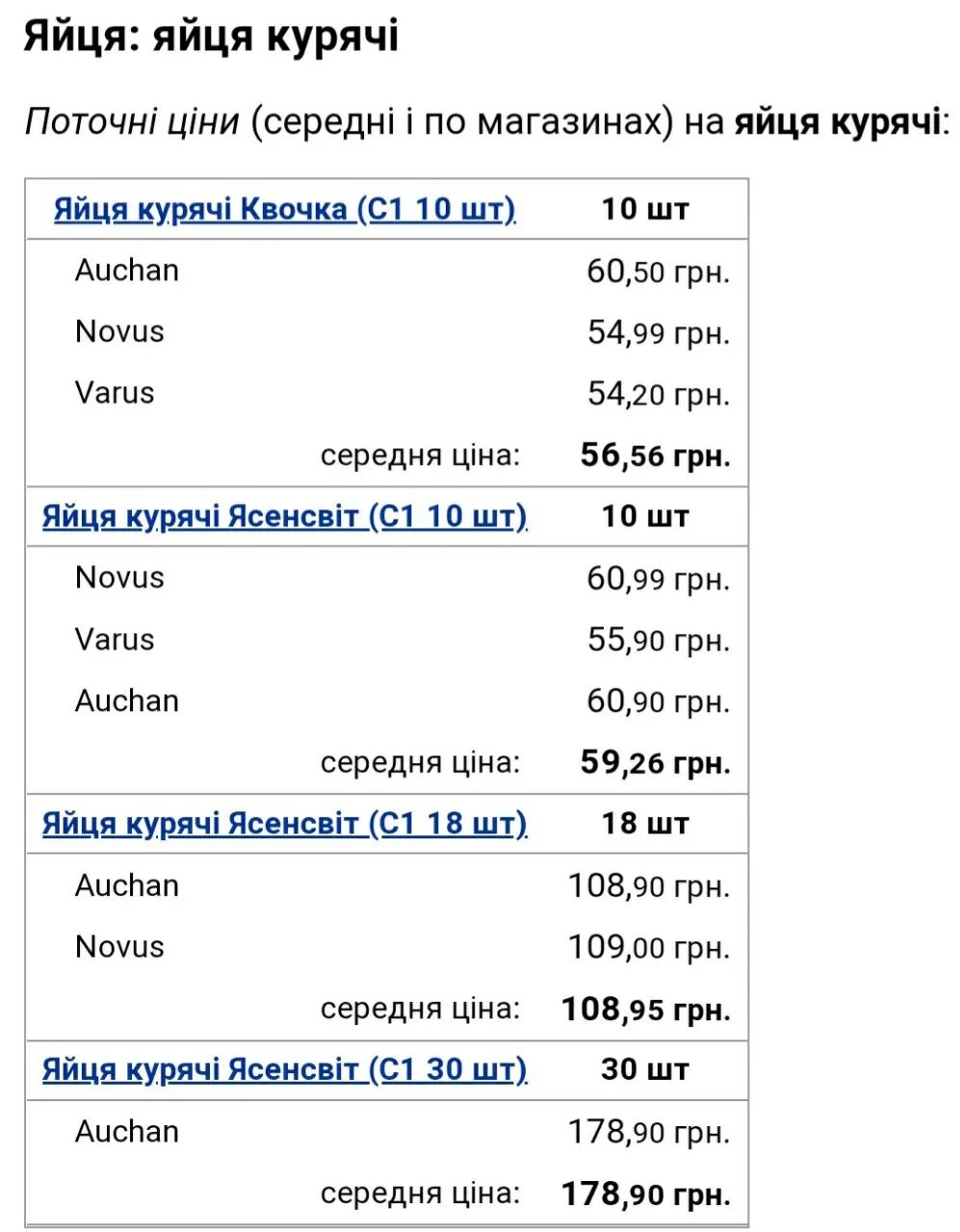Screen dimensions: 960x1232
Task: Select the Auchan price 108,90 грн.
Action: pyautogui.click(x=648, y=886)
